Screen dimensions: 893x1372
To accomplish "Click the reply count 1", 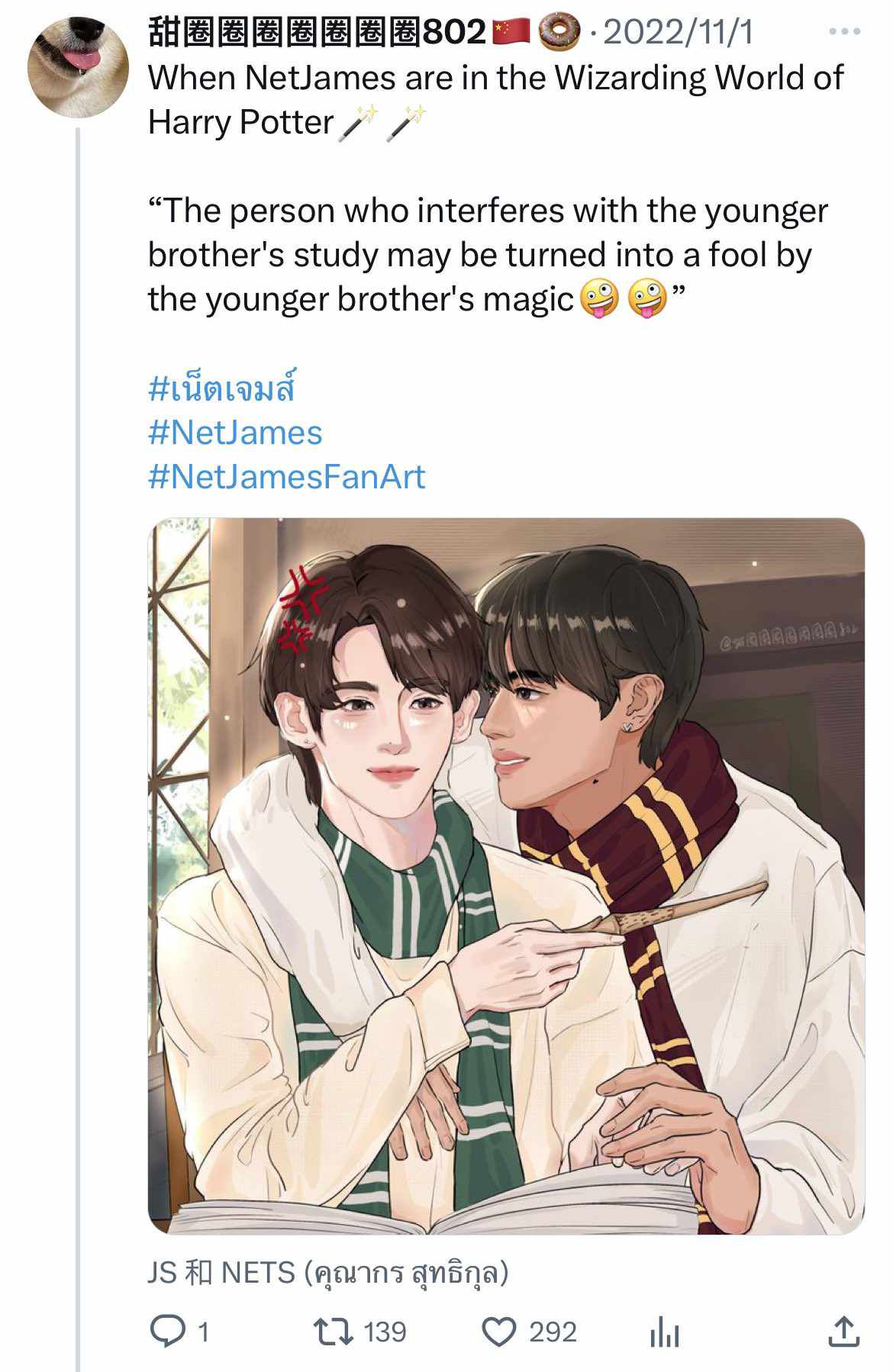I will [x=203, y=1332].
